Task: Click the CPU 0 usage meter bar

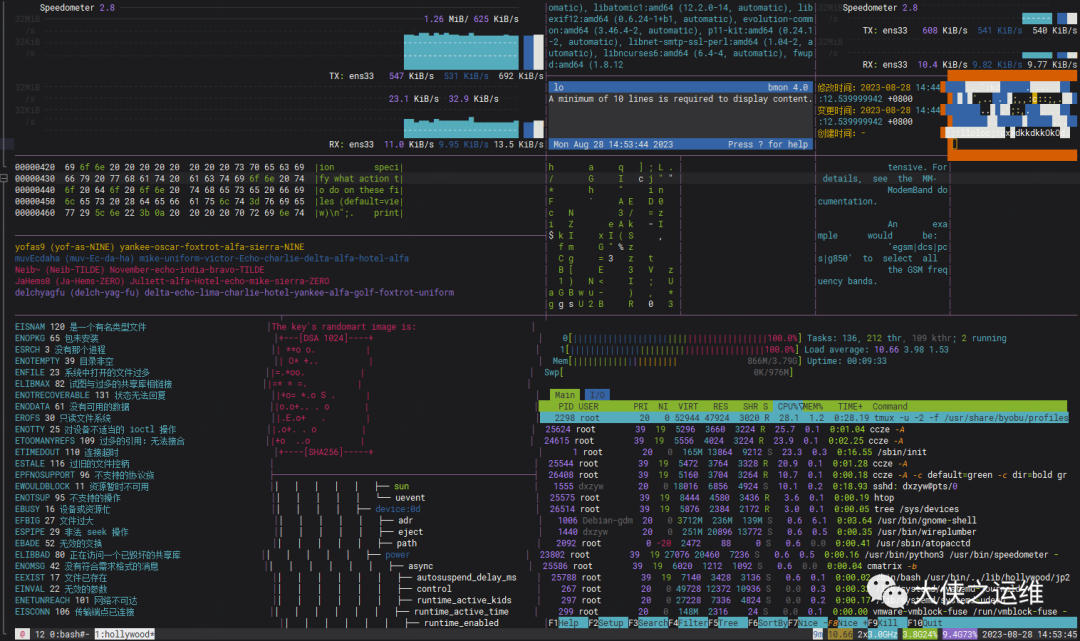Action: [x=680, y=338]
